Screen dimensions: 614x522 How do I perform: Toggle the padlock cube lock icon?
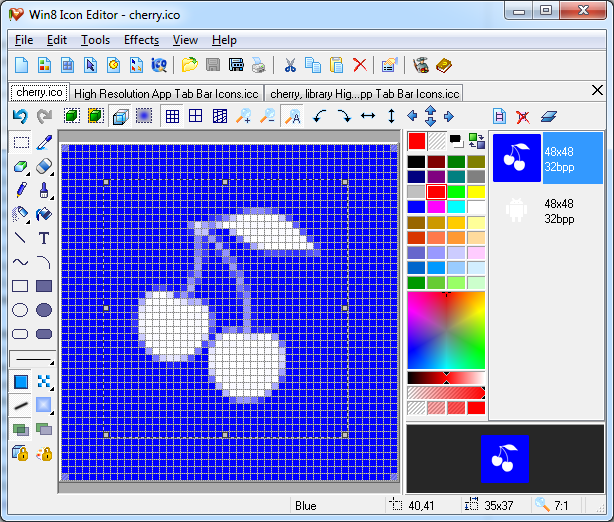20,453
